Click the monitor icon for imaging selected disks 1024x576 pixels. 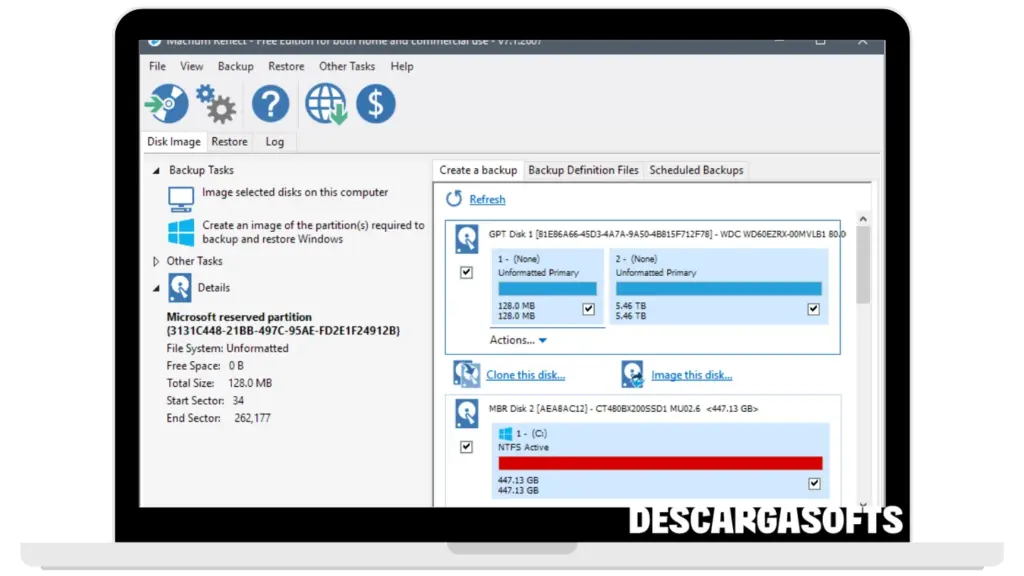tap(181, 198)
